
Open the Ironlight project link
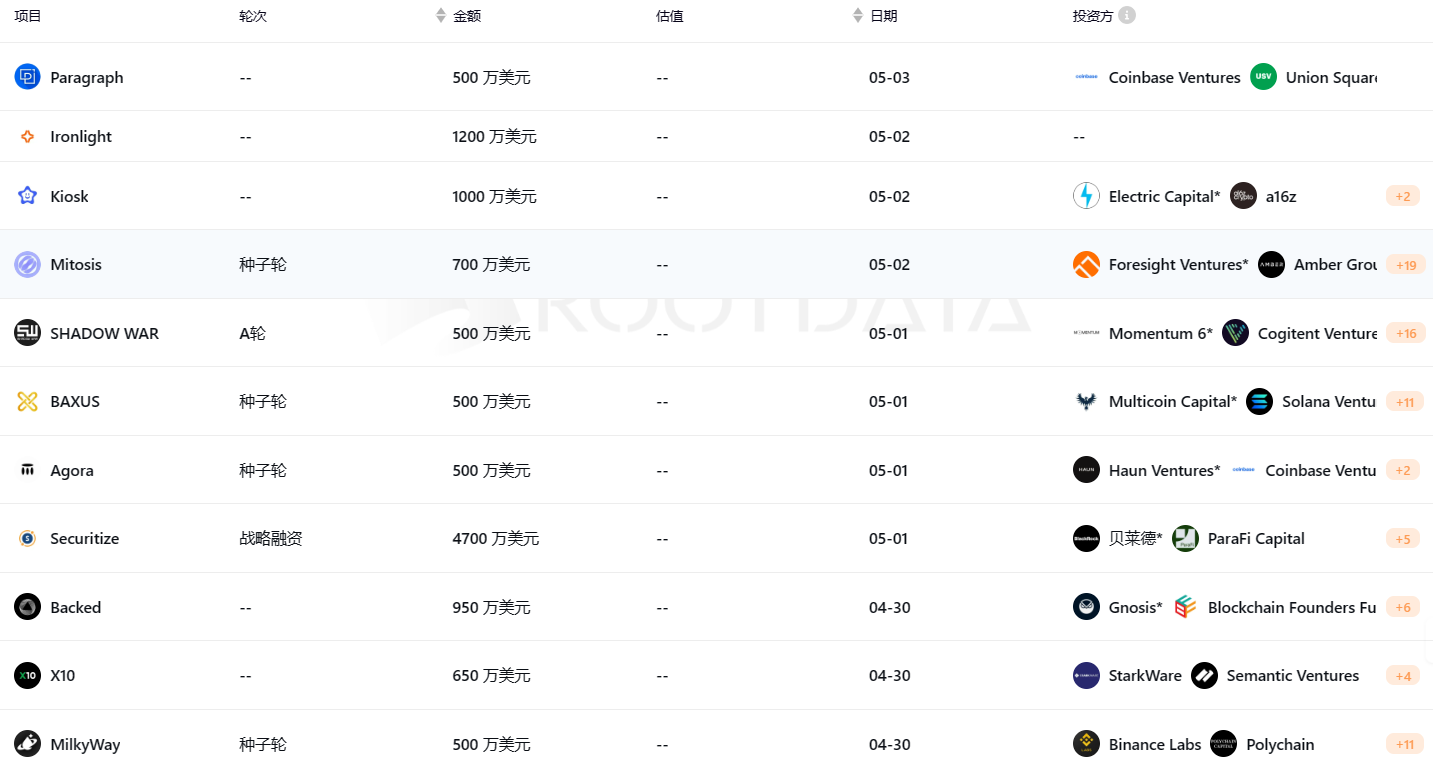tap(81, 136)
